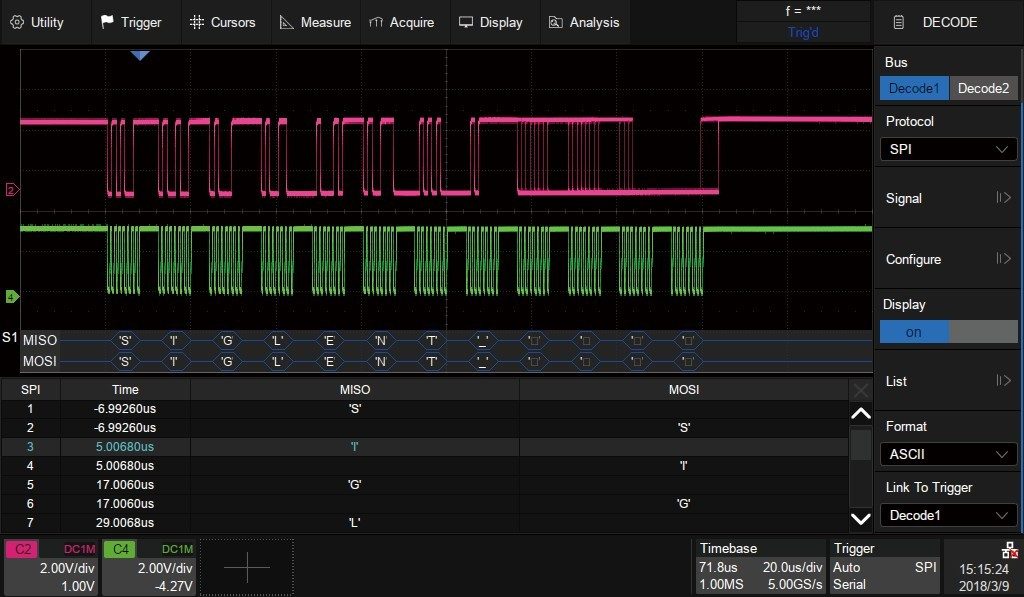Select the Decode1 bus
Screen dimensions: 1024x597
coord(914,88)
